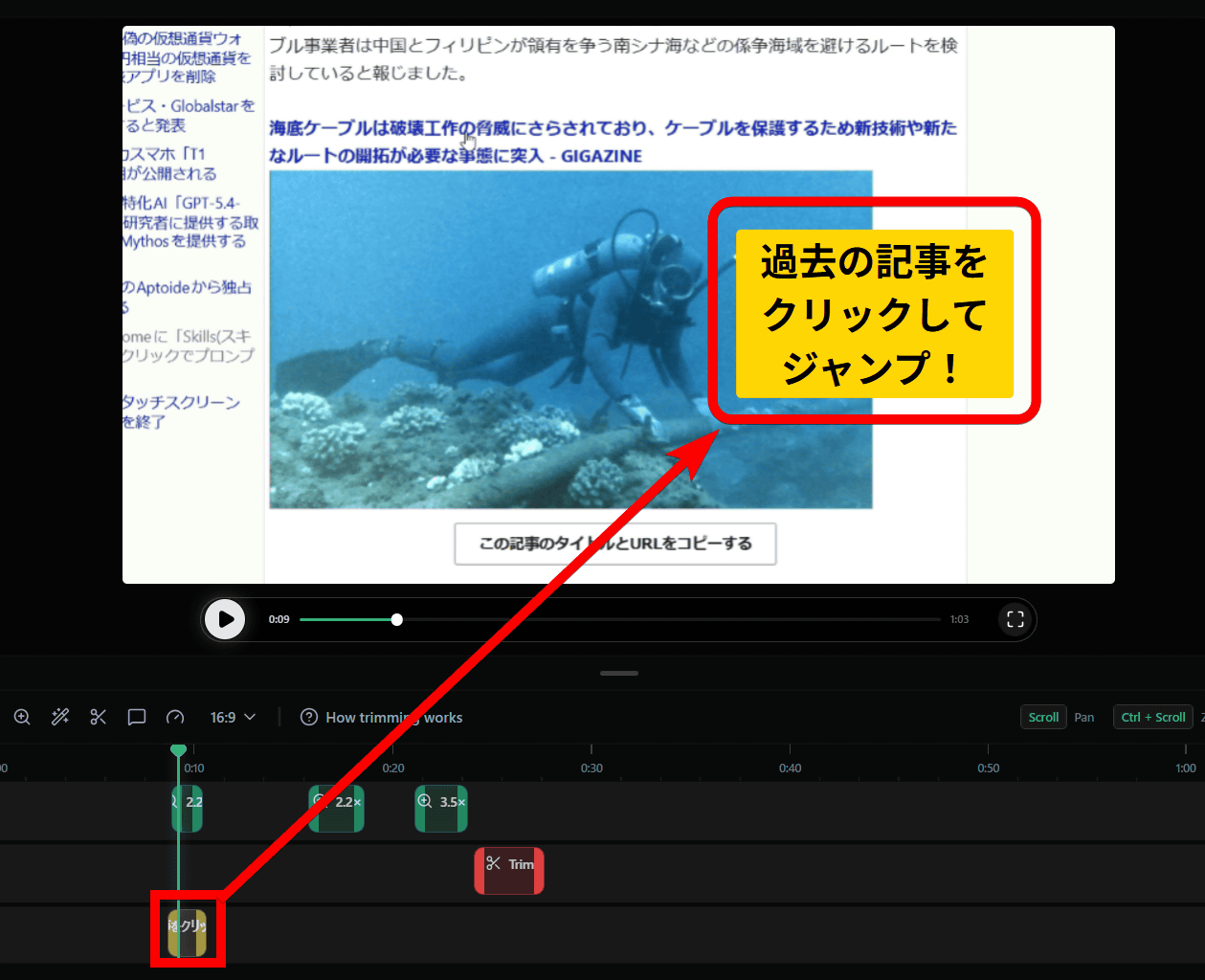This screenshot has height=980, width=1205.
Task: Enter fullscreen preview mode
Action: (x=1015, y=619)
